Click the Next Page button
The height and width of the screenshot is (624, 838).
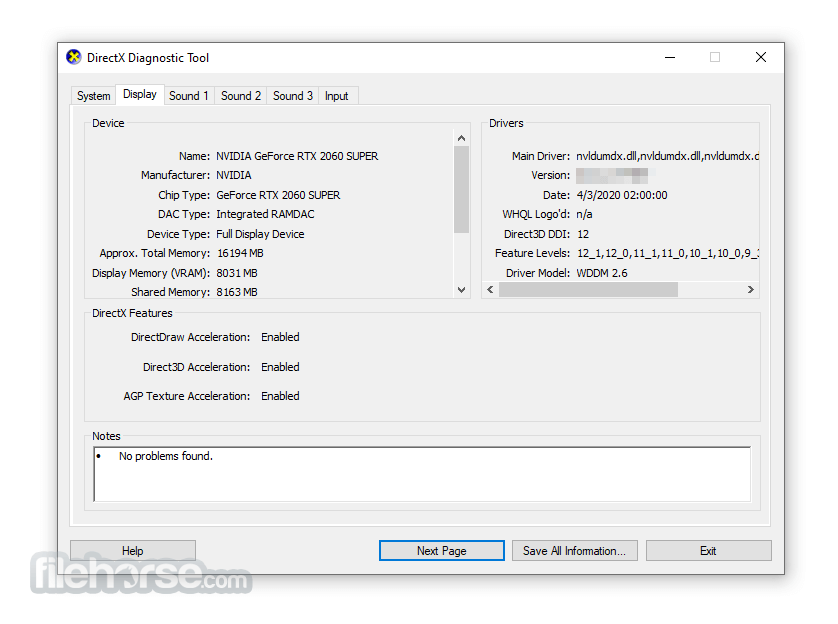pyautogui.click(x=441, y=551)
